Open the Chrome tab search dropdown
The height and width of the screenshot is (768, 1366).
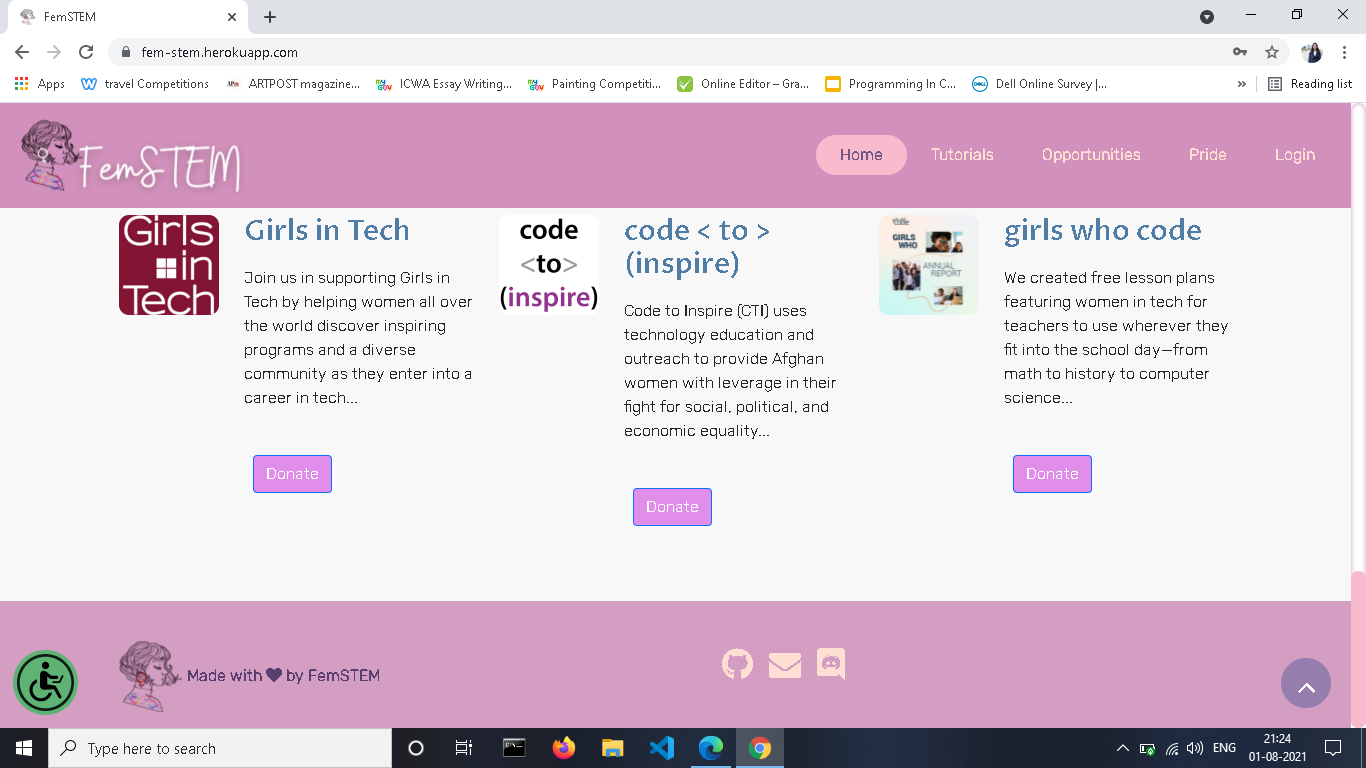1207,17
